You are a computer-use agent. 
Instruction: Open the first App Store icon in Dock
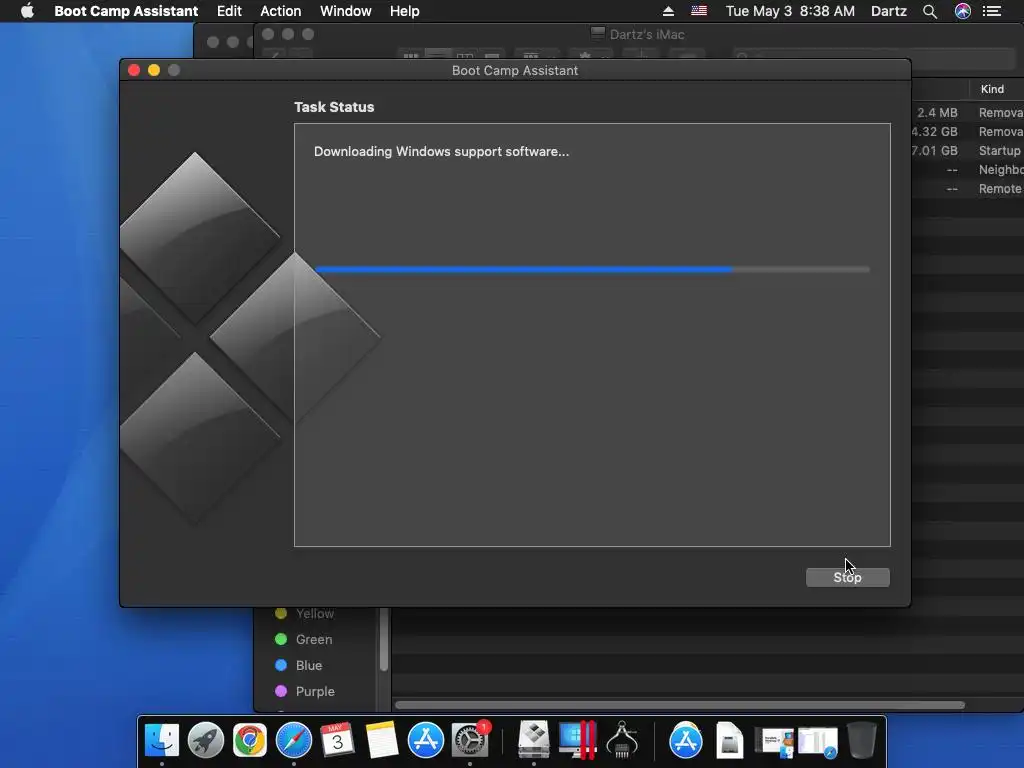pyautogui.click(x=426, y=741)
